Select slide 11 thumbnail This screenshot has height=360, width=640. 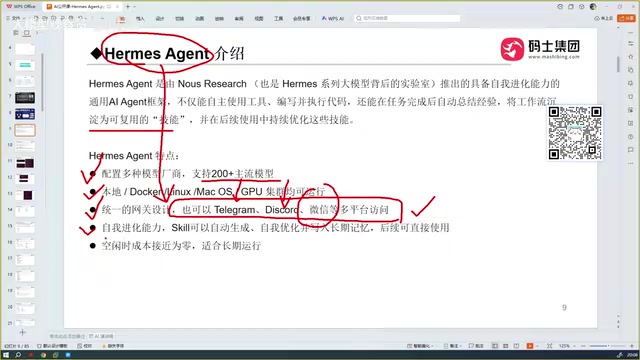pyautogui.click(x=25, y=162)
